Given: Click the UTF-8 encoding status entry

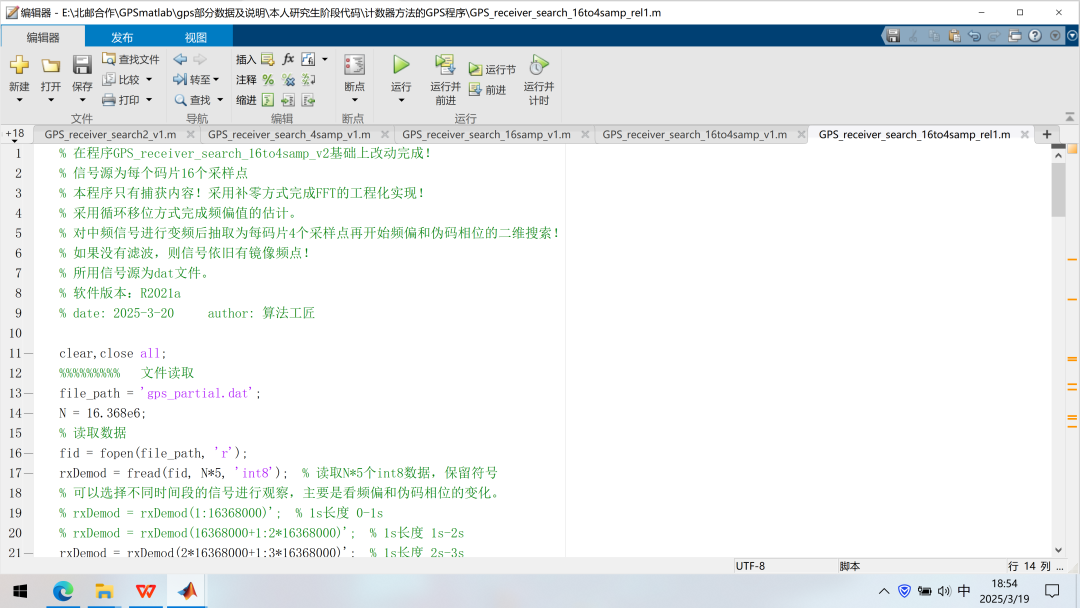Looking at the screenshot, I should tap(750, 566).
